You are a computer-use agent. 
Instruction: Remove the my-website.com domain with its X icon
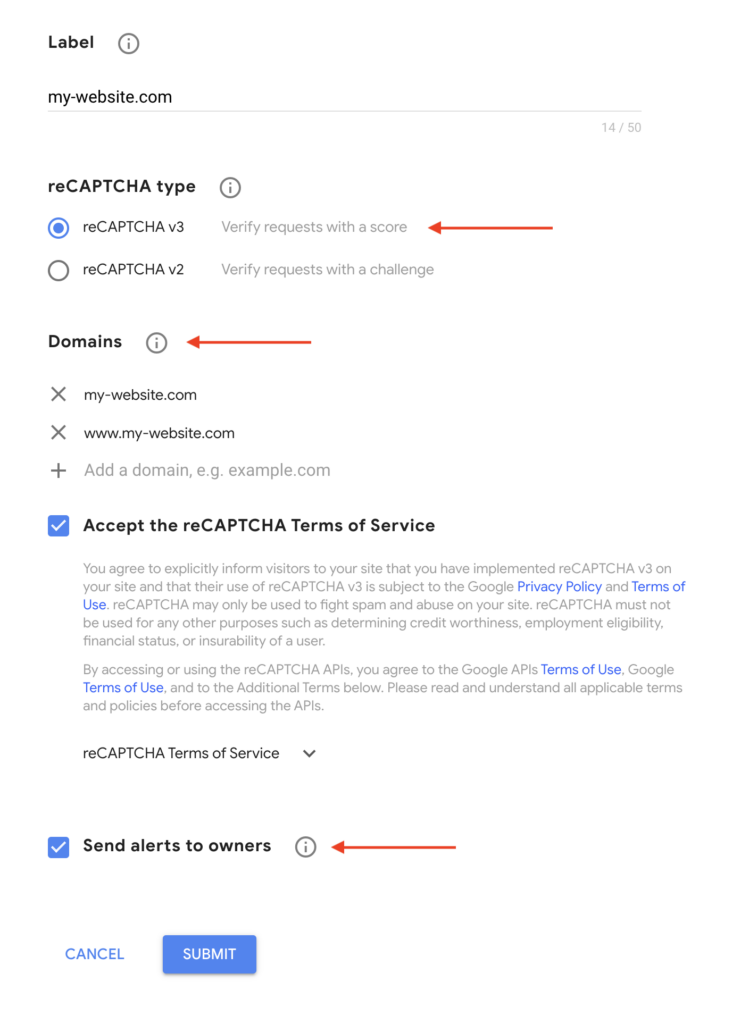click(58, 394)
